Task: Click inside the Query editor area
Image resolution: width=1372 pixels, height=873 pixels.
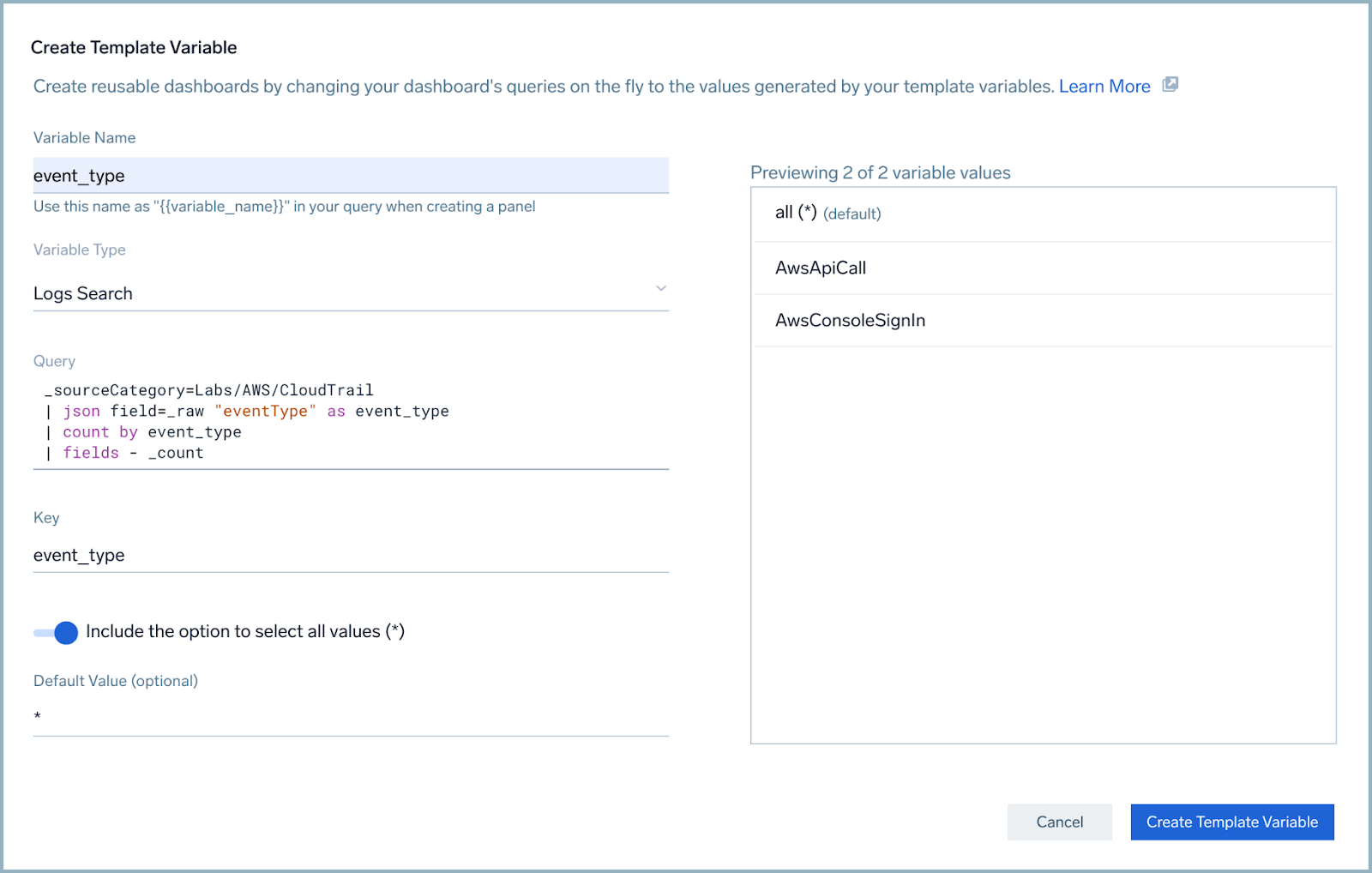Action: tap(343, 420)
